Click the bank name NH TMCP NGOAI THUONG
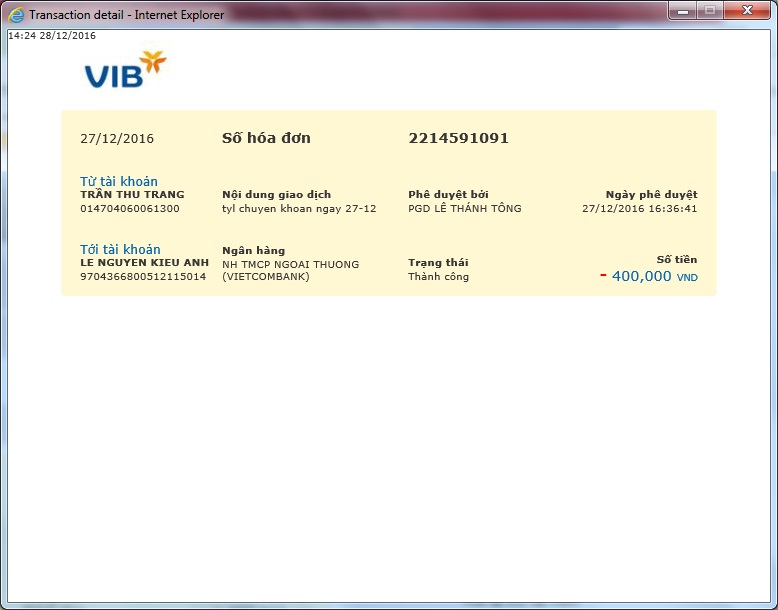778x610 pixels. [290, 264]
